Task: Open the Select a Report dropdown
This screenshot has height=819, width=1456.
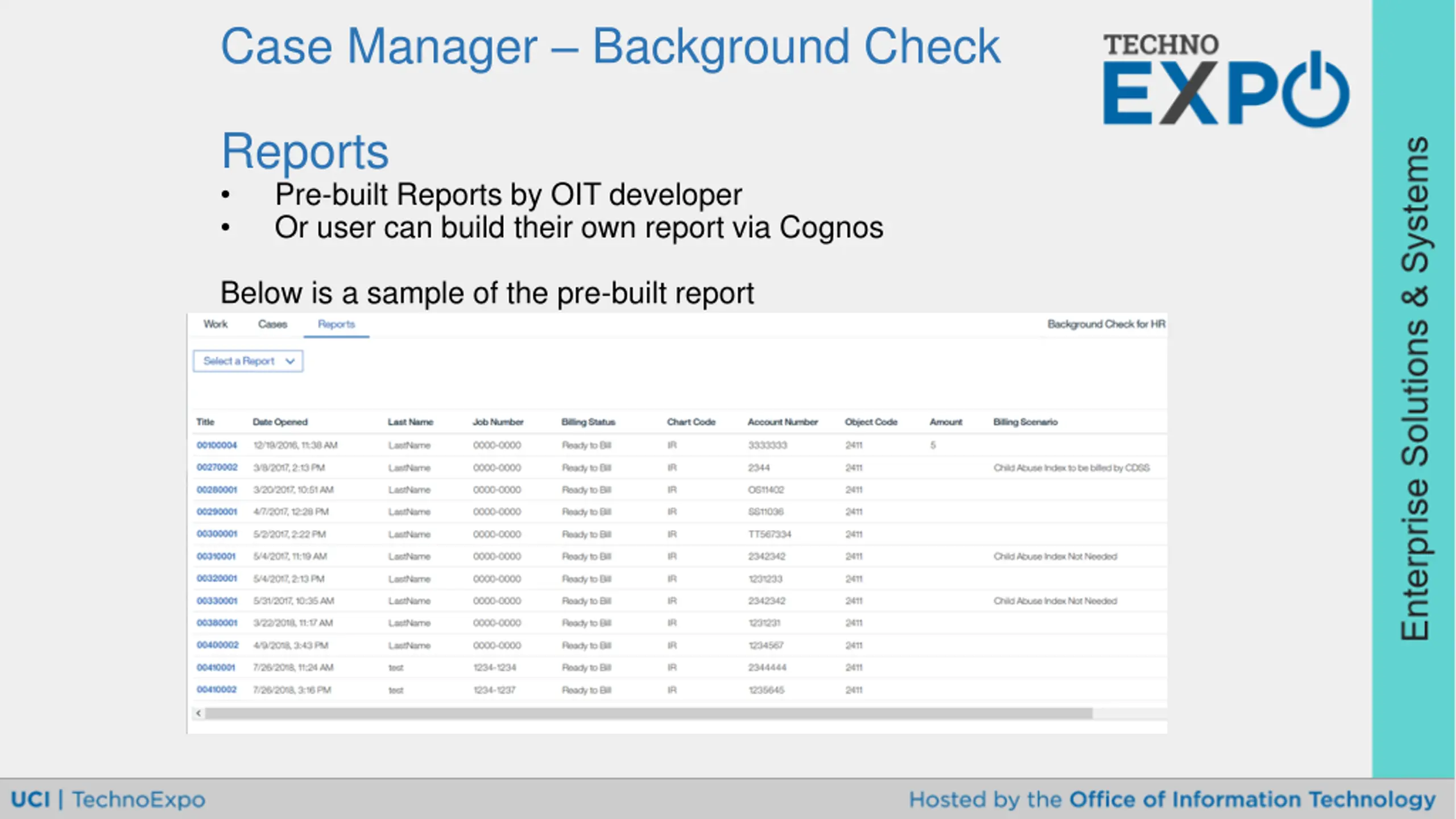Action: 248,361
